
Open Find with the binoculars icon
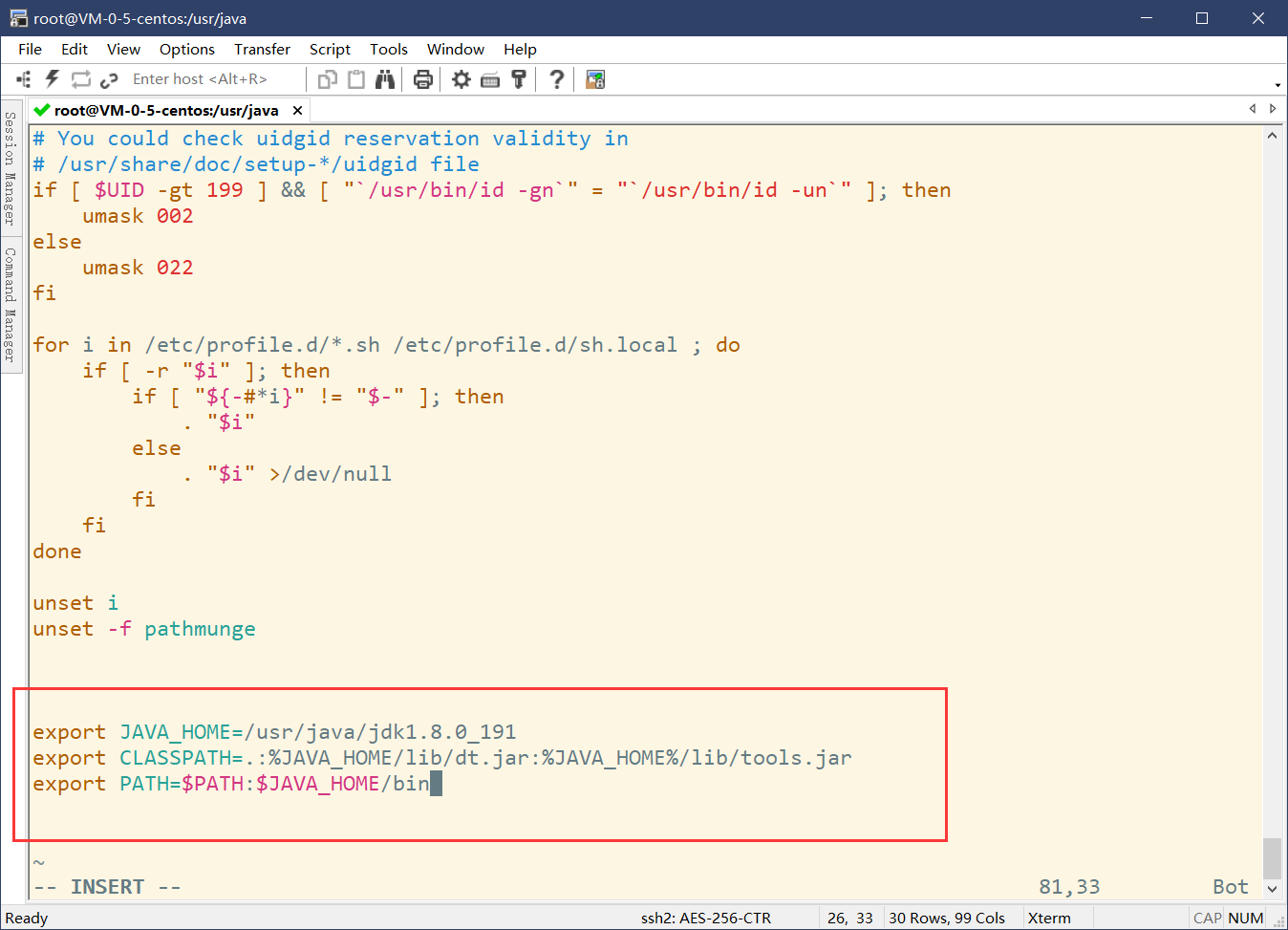click(x=385, y=79)
